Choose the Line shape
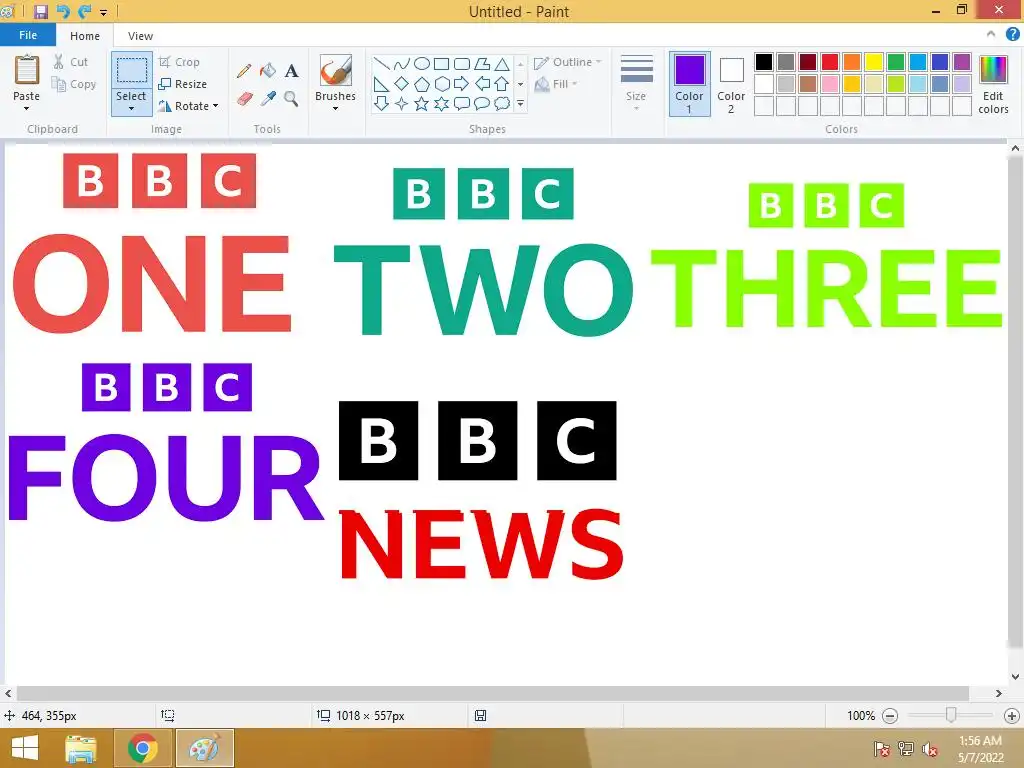 (x=381, y=63)
